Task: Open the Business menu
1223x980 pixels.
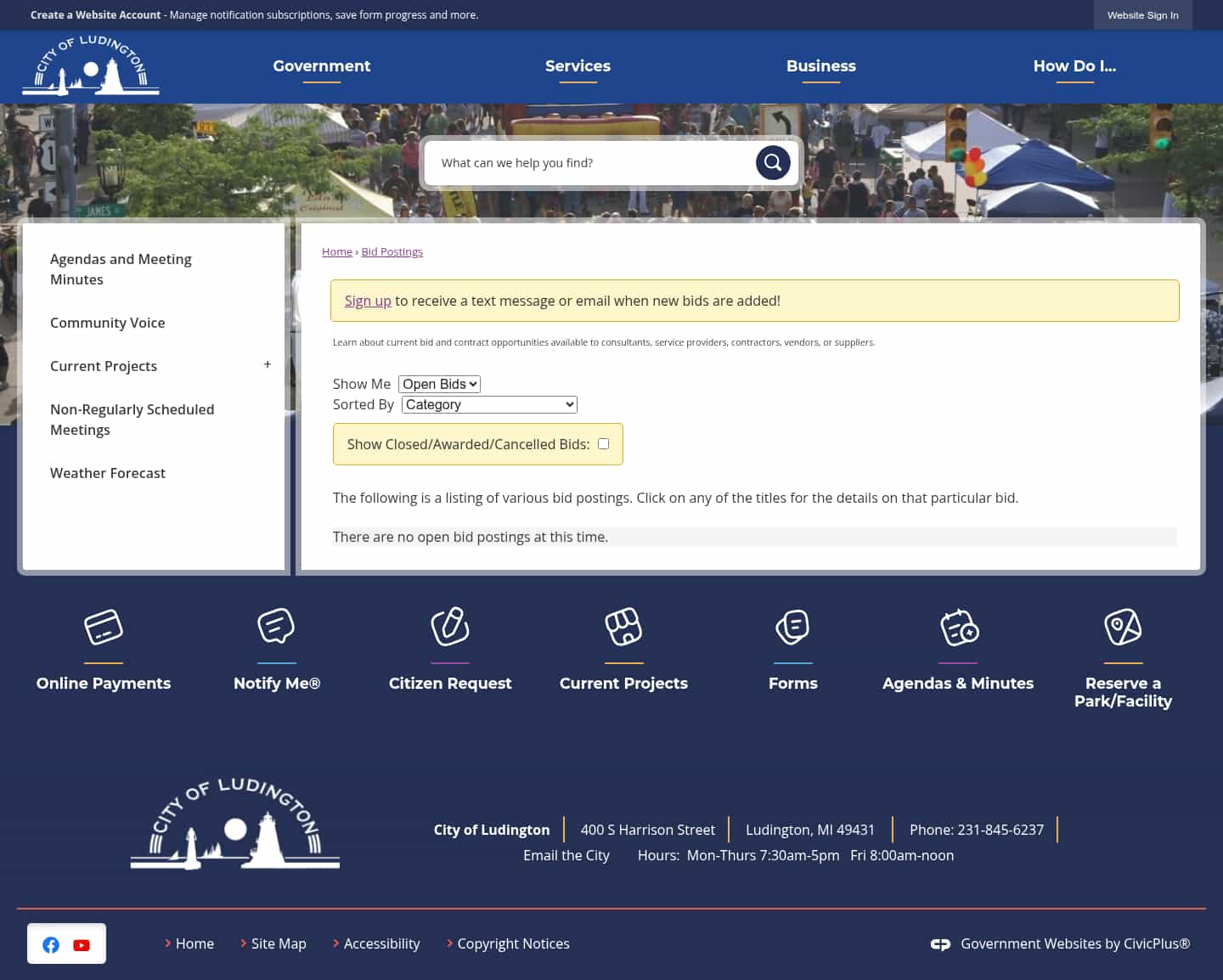Action: click(821, 66)
